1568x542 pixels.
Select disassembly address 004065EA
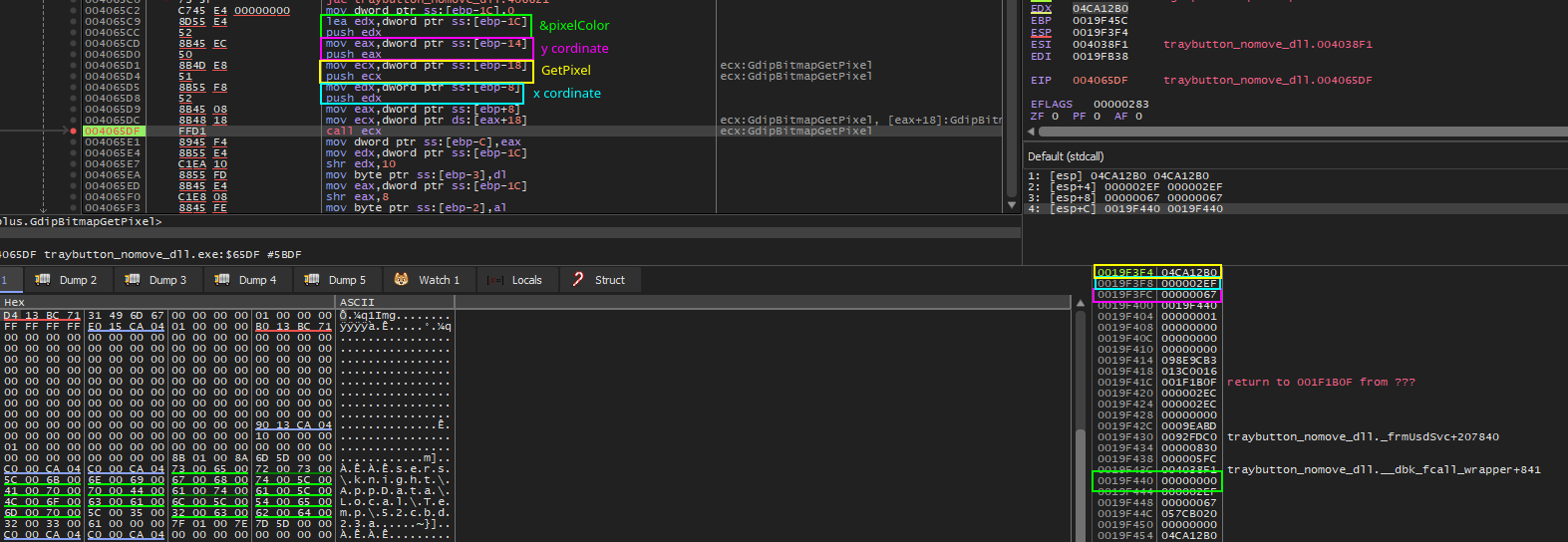[113, 174]
